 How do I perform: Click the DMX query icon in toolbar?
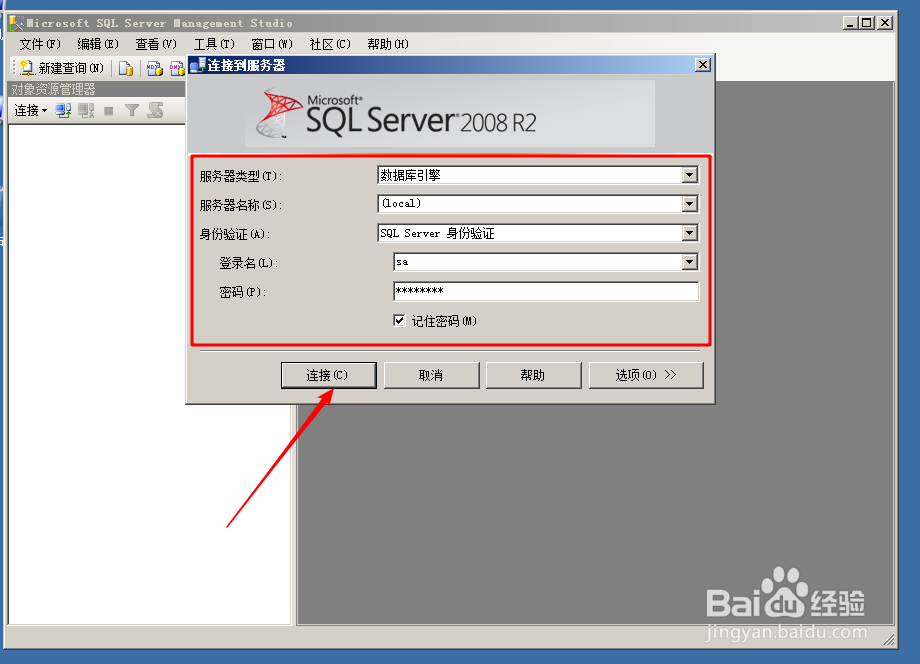(x=177, y=68)
